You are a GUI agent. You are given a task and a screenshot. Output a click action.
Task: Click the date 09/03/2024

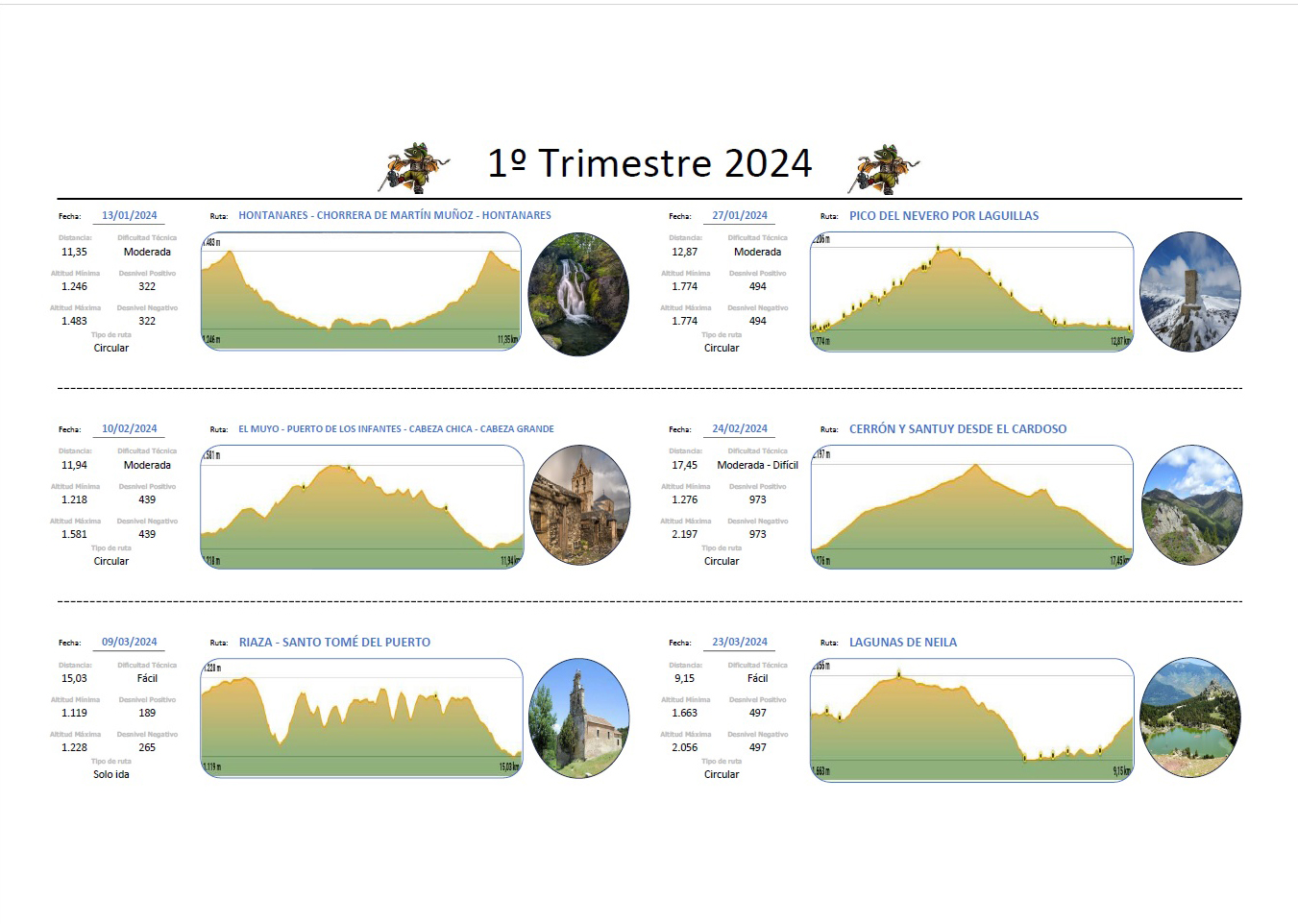click(x=130, y=643)
